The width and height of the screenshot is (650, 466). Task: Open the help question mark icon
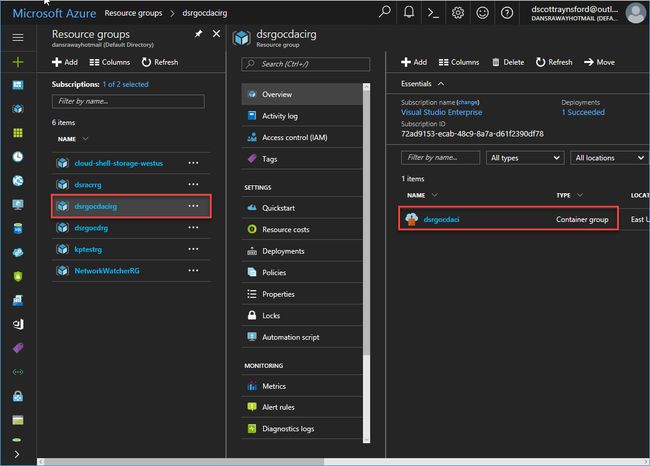(x=507, y=13)
